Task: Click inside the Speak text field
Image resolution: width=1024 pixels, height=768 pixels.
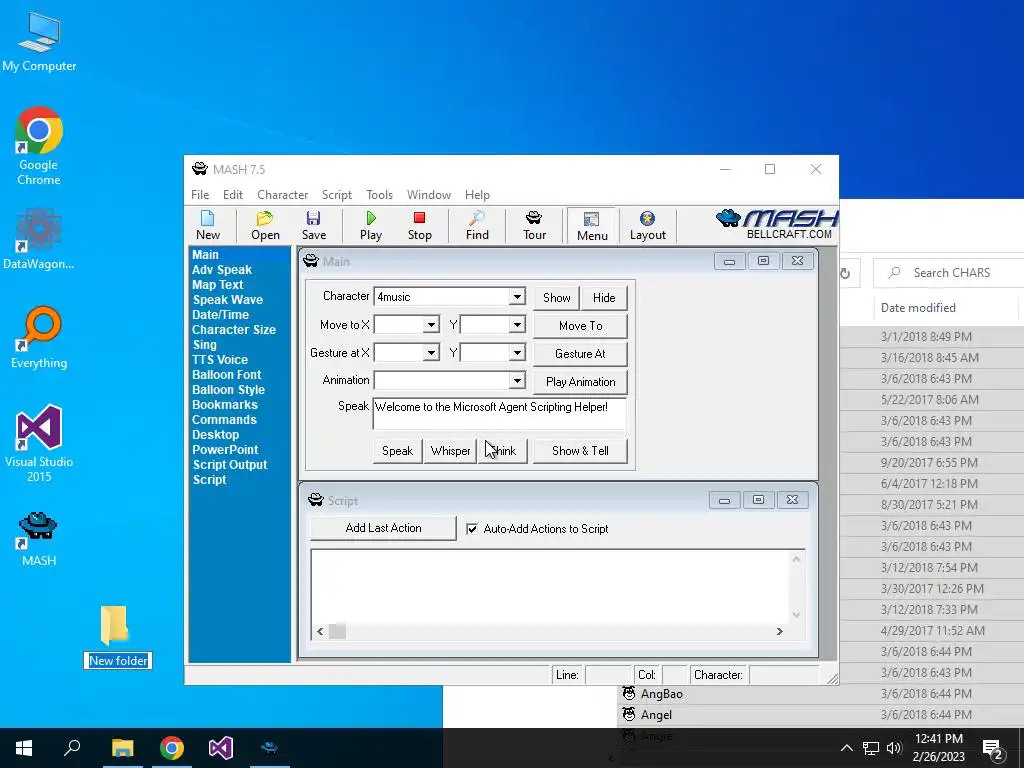Action: click(x=500, y=413)
